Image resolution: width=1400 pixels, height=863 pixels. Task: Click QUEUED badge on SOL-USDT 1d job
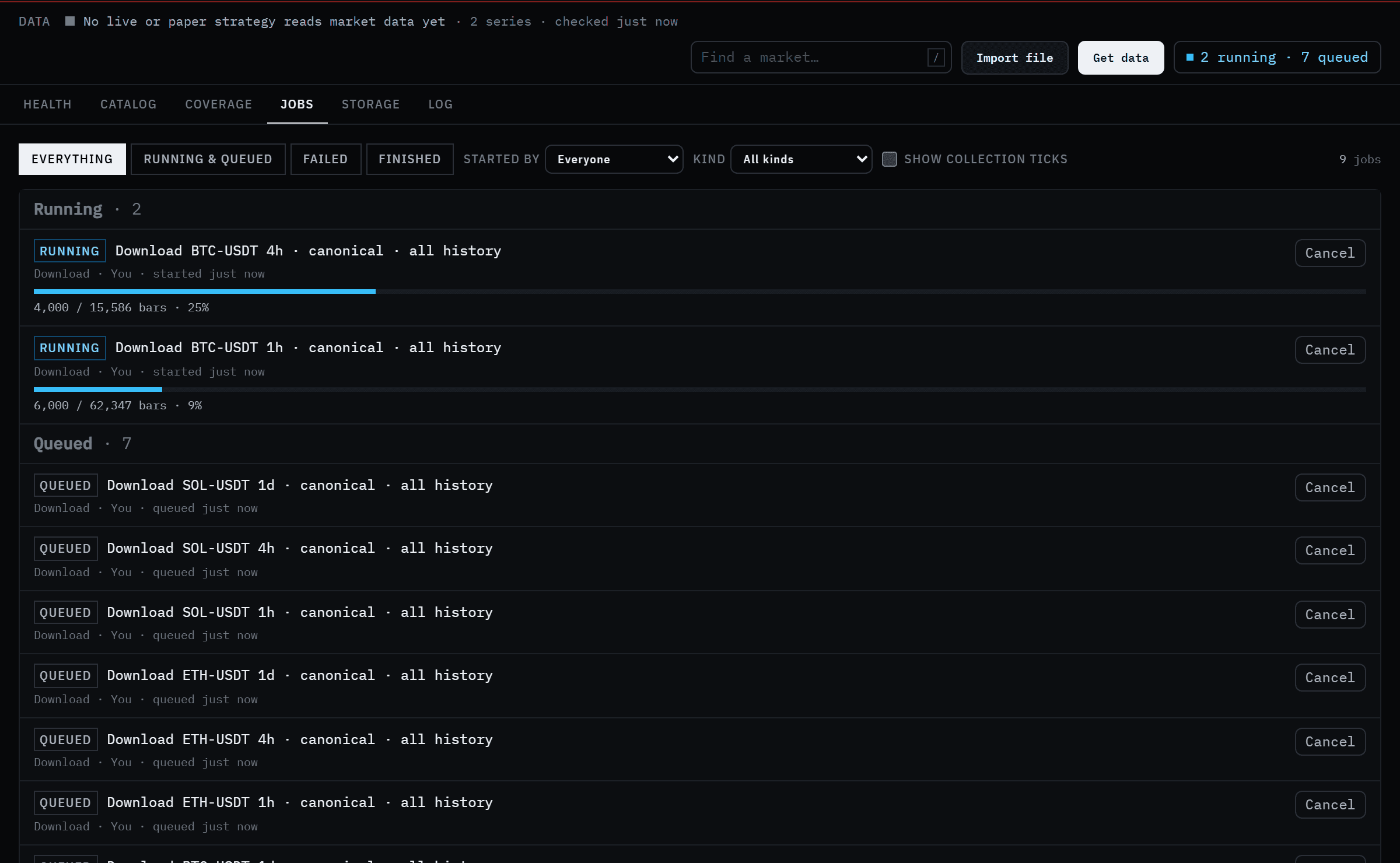click(65, 486)
